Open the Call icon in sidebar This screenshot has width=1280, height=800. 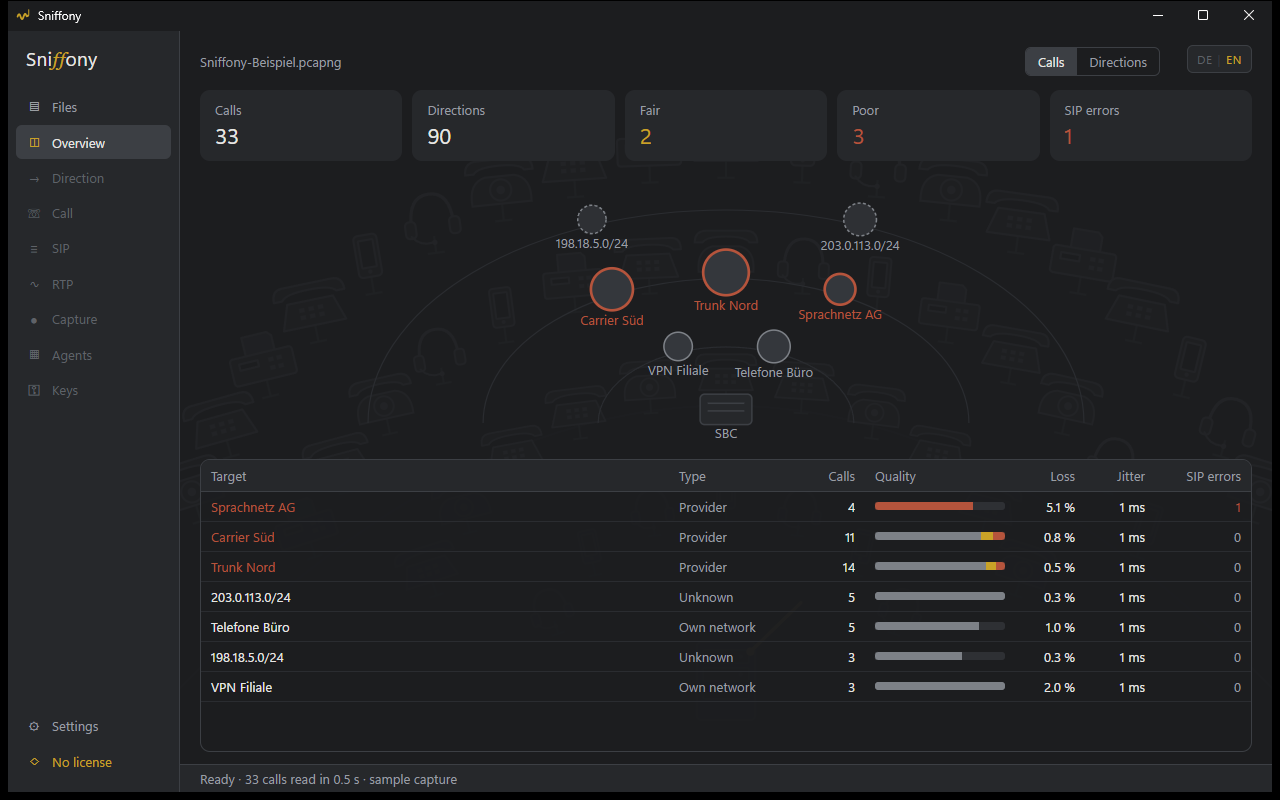tap(34, 214)
